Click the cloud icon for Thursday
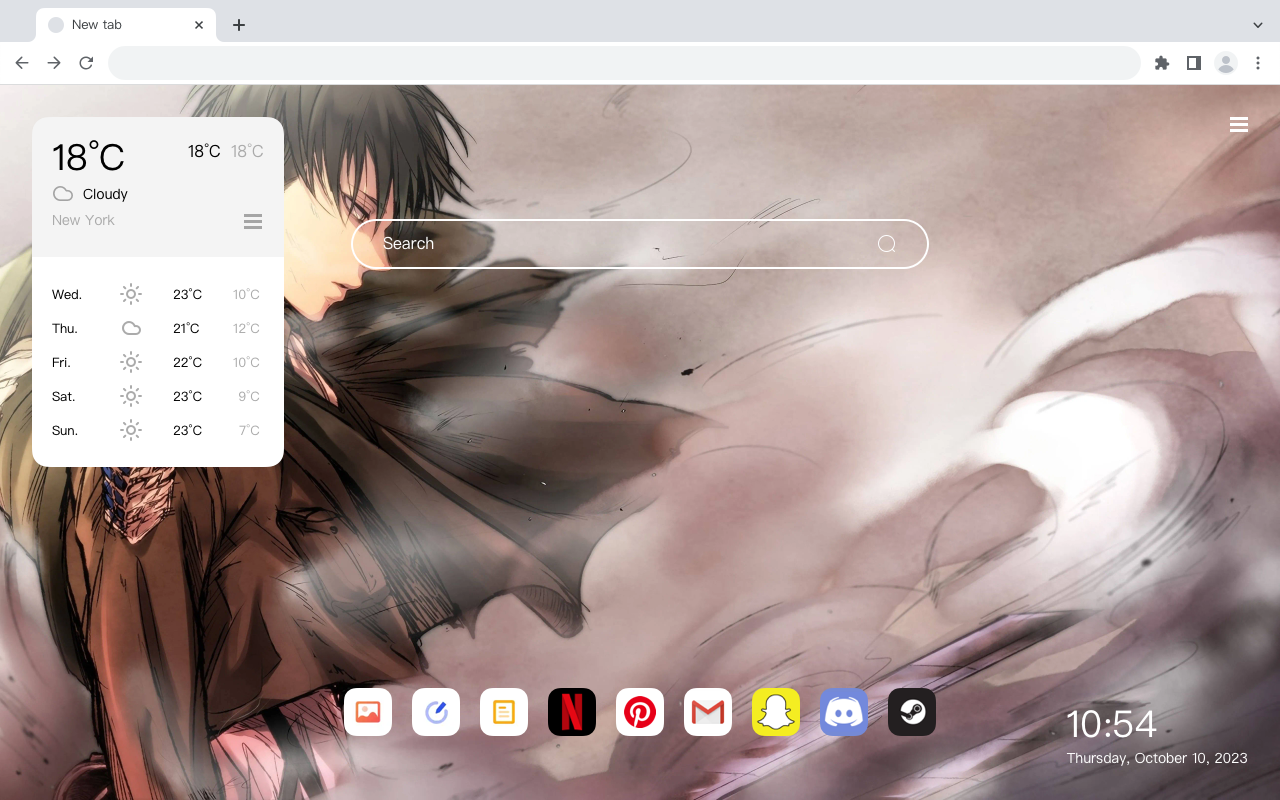1280x800 pixels. coord(131,328)
